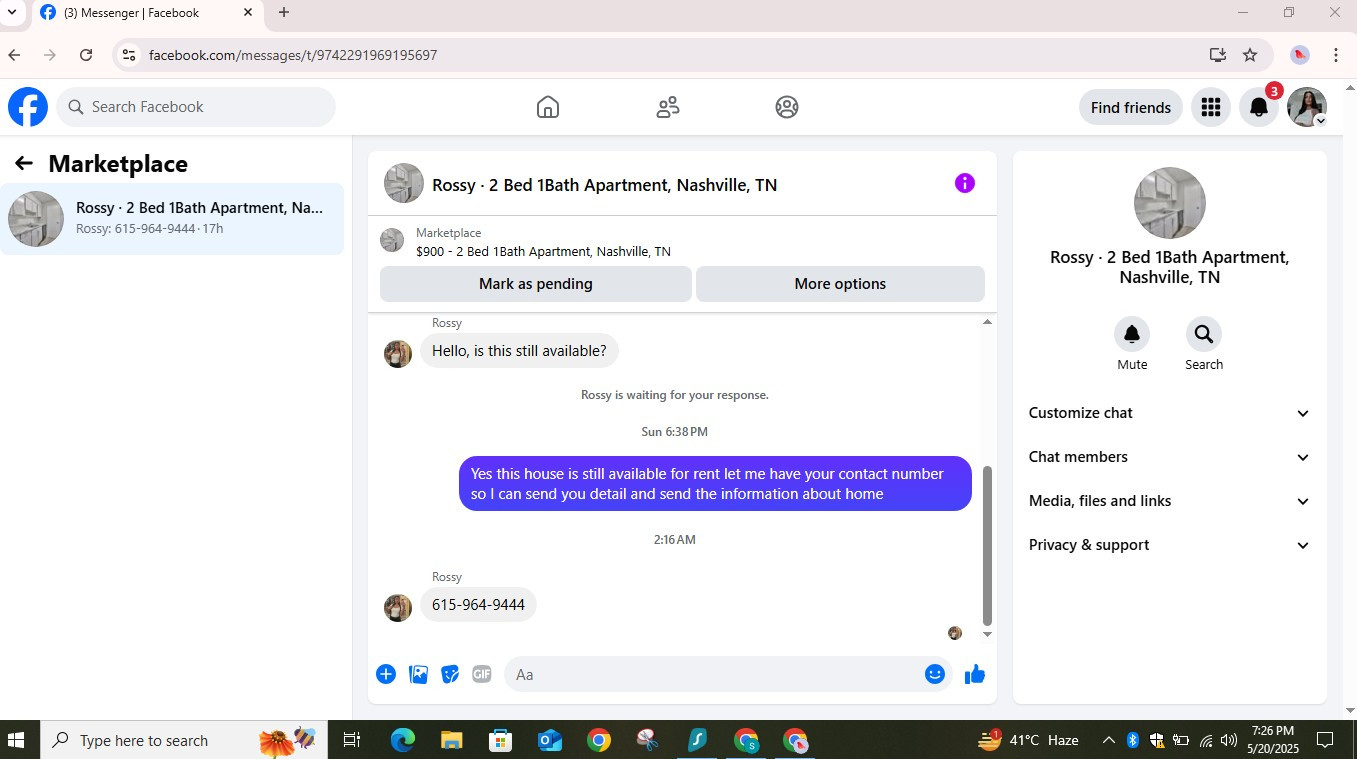This screenshot has height=759, width=1357.
Task: Open tab search dropdown arrow
Action: point(12,12)
